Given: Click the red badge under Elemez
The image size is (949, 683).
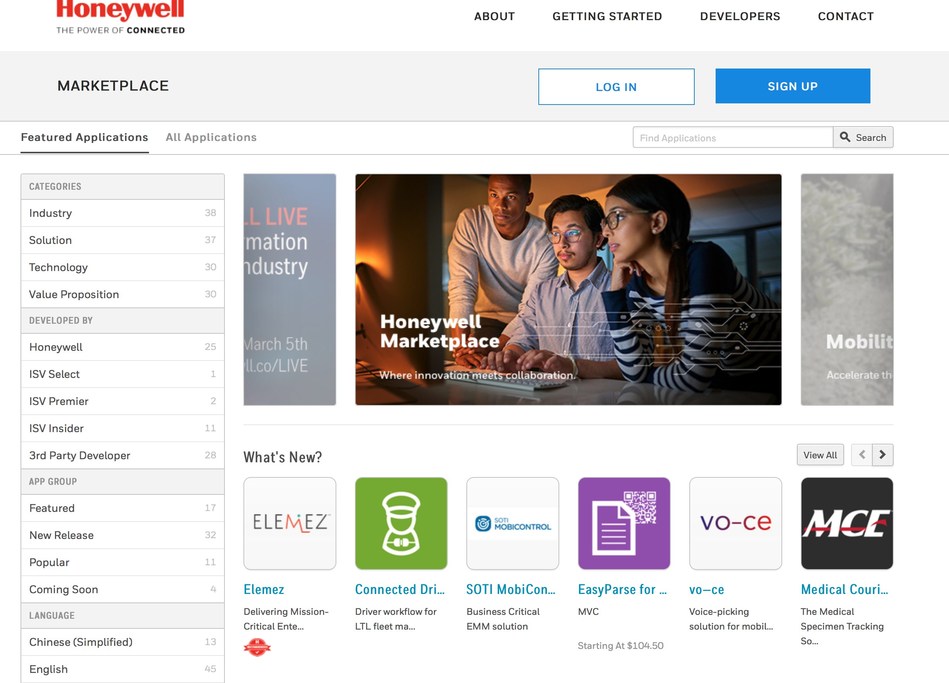Looking at the screenshot, I should tap(257, 646).
